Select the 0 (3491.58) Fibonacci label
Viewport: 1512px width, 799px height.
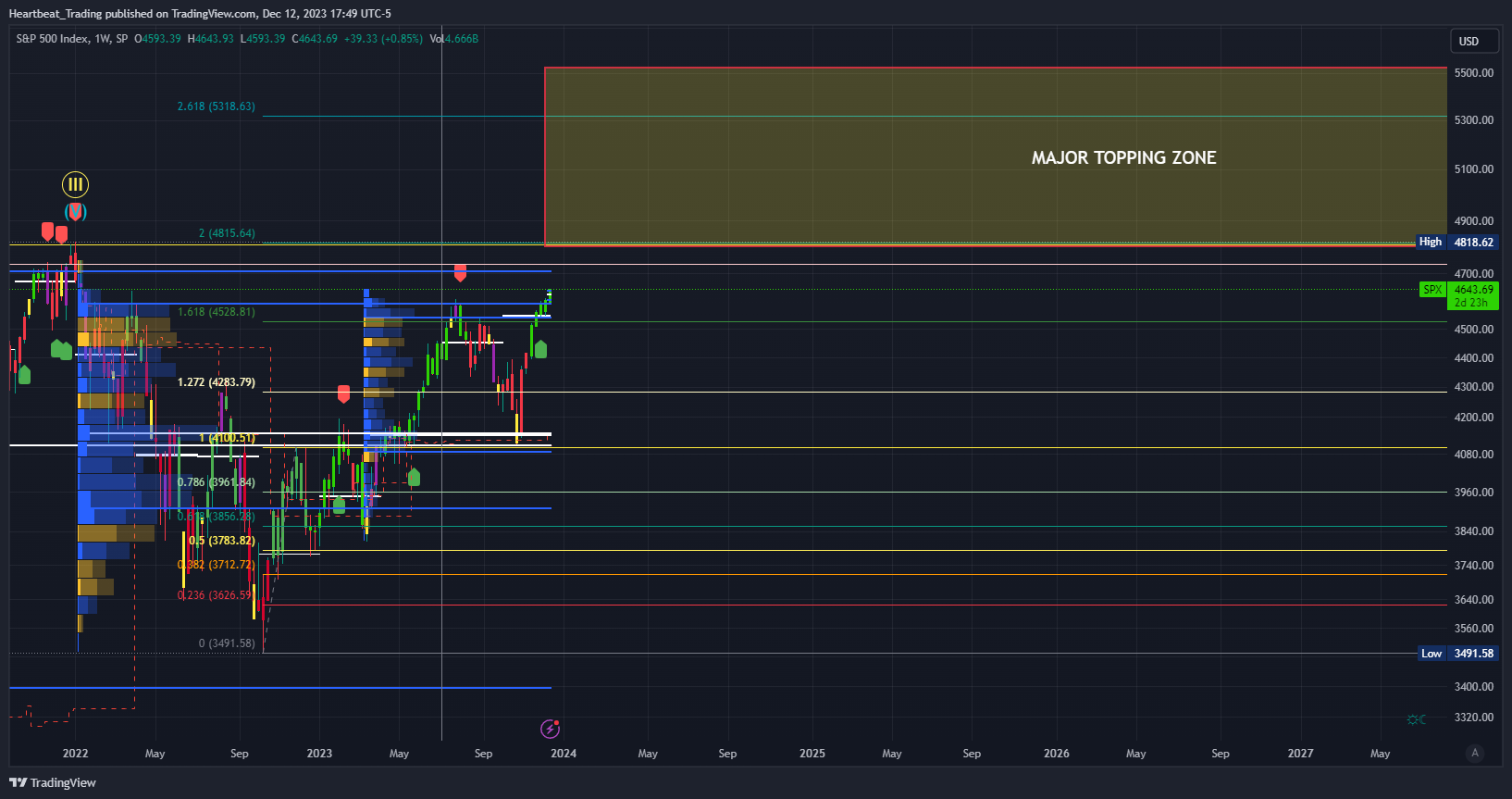pyautogui.click(x=227, y=643)
